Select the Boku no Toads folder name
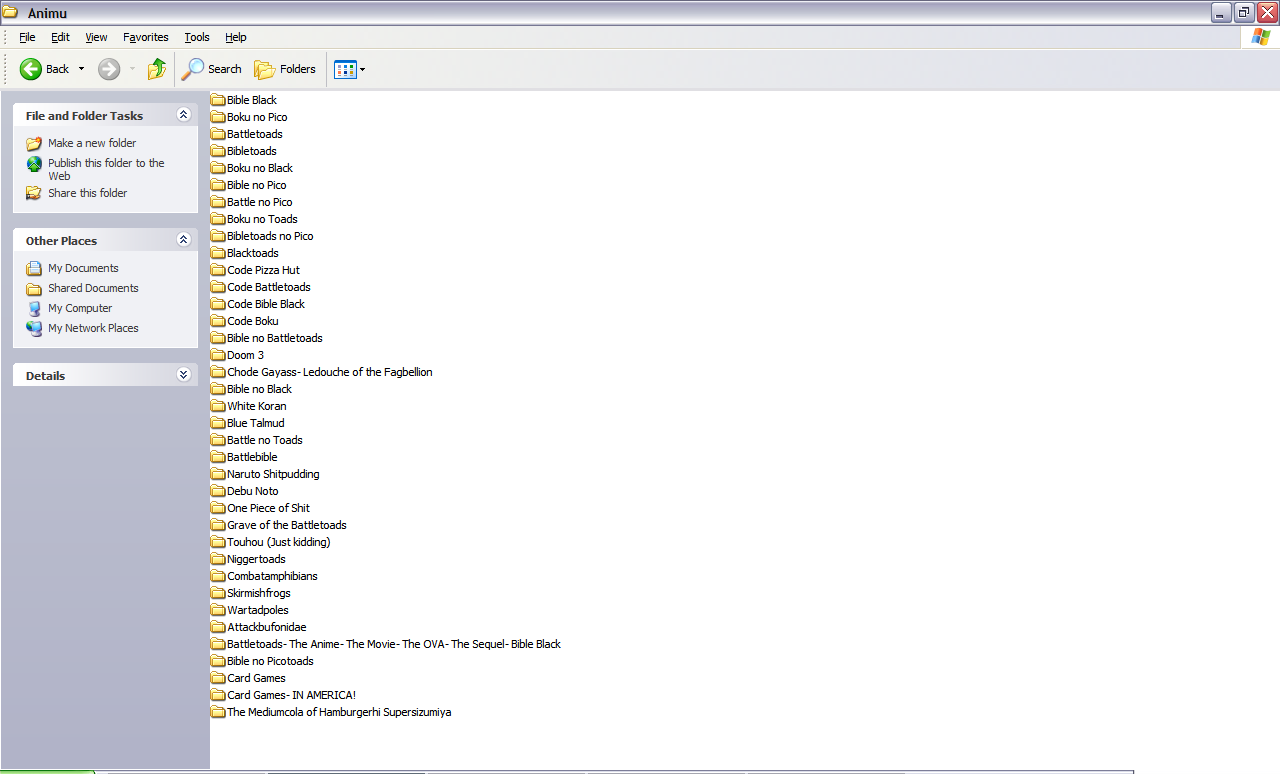 (262, 219)
